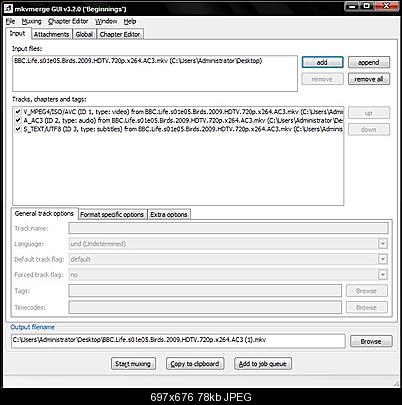402x405 pixels.
Task: Click the mkvmerge app icon in title bar
Action: point(8,8)
